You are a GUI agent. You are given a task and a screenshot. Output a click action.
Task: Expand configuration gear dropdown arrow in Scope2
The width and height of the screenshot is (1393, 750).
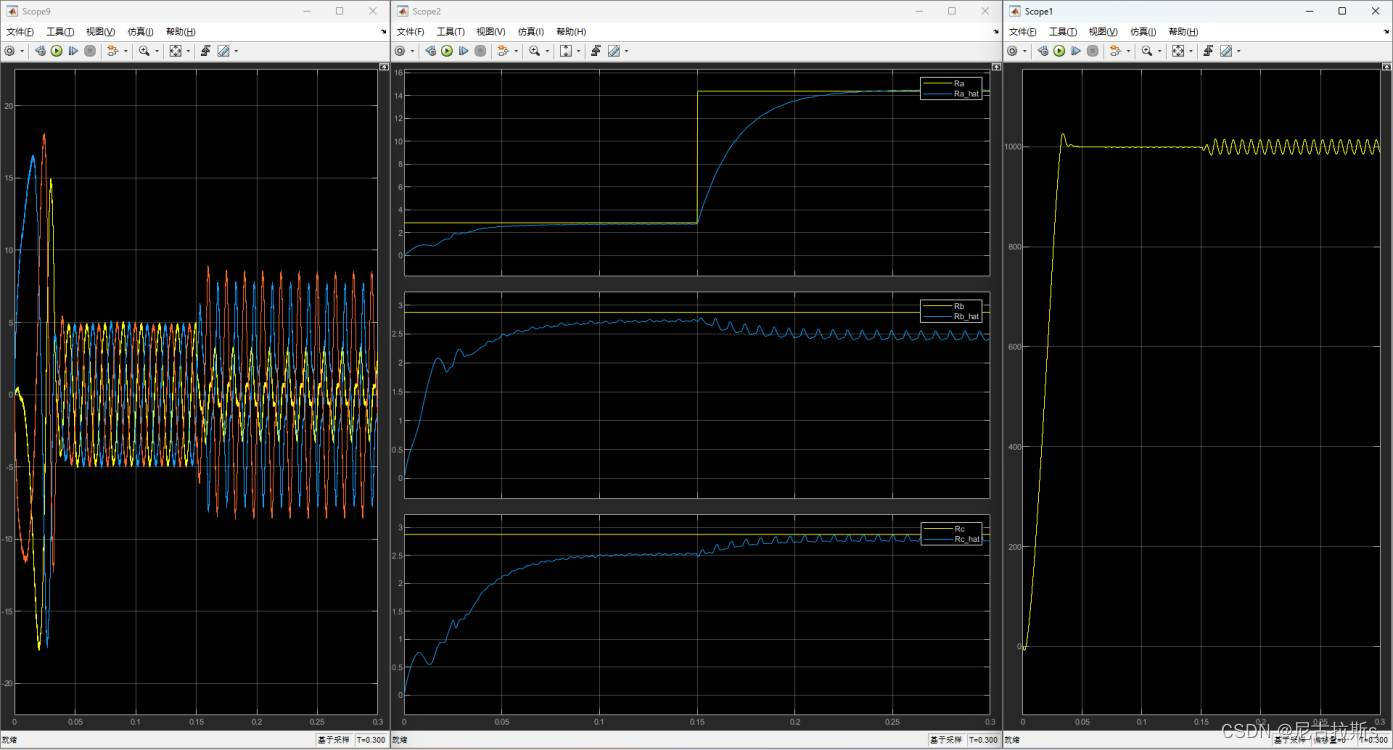tap(412, 51)
